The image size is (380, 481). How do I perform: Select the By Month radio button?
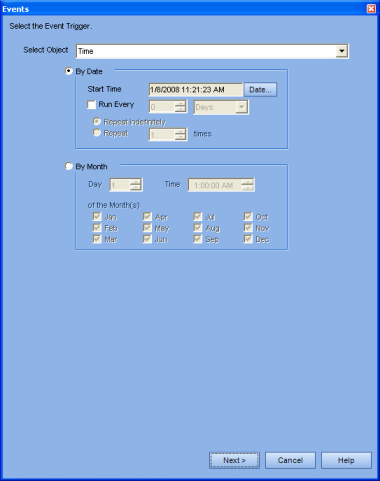pos(69,166)
